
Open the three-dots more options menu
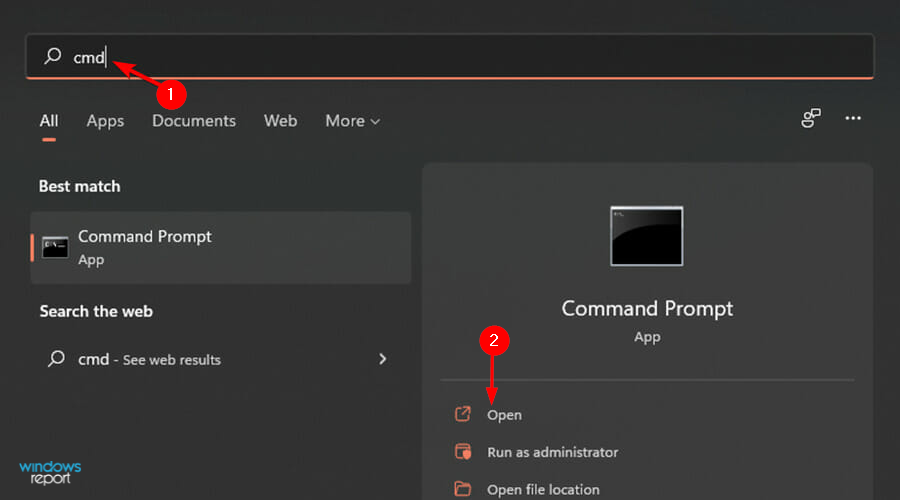tap(853, 119)
